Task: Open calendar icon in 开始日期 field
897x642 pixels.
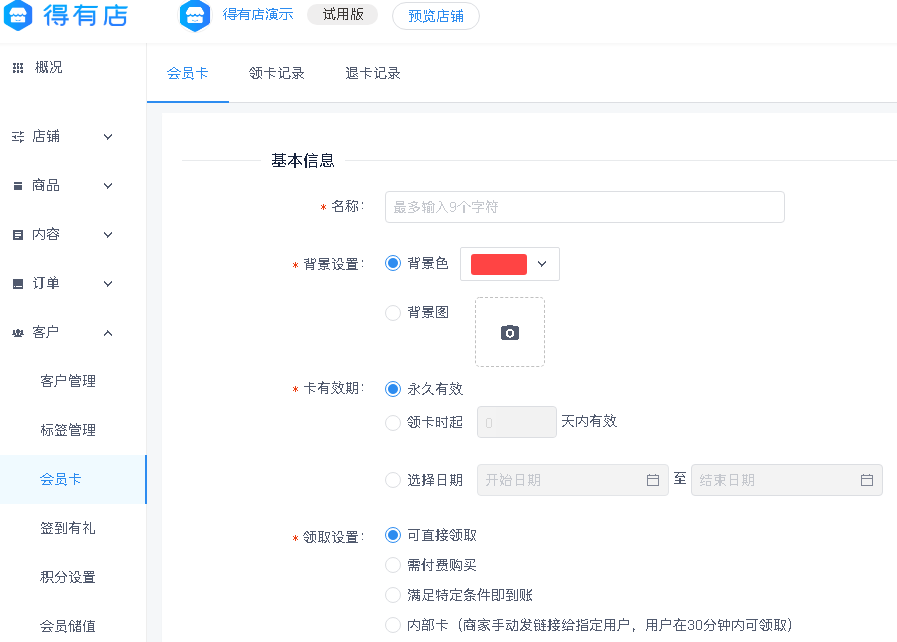Action: pyautogui.click(x=653, y=480)
